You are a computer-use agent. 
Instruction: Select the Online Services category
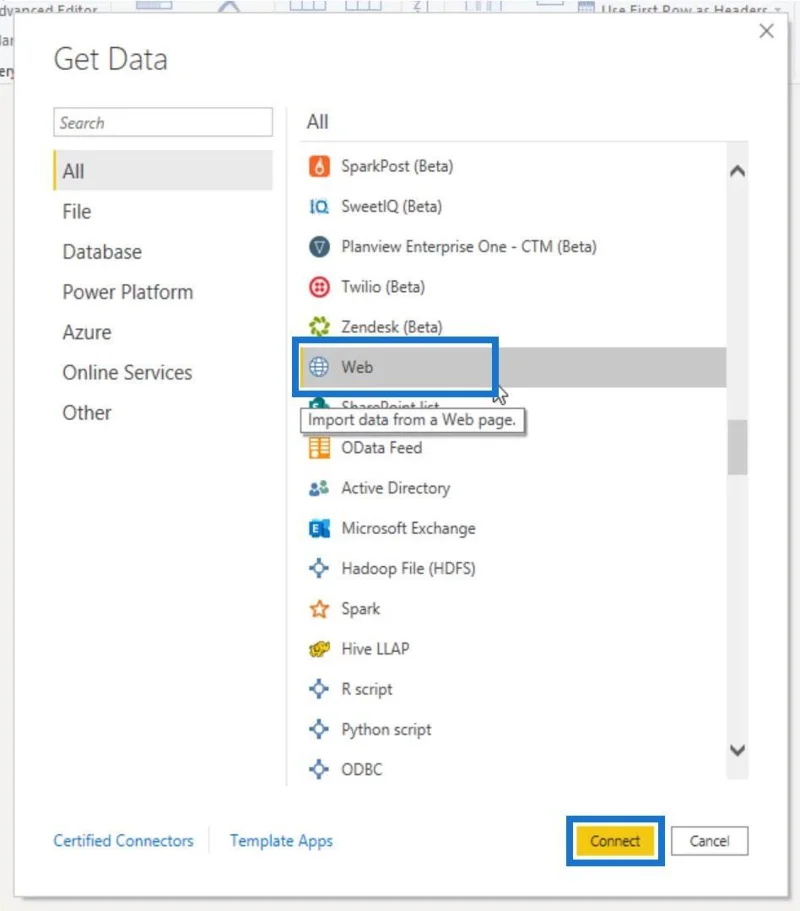click(127, 372)
